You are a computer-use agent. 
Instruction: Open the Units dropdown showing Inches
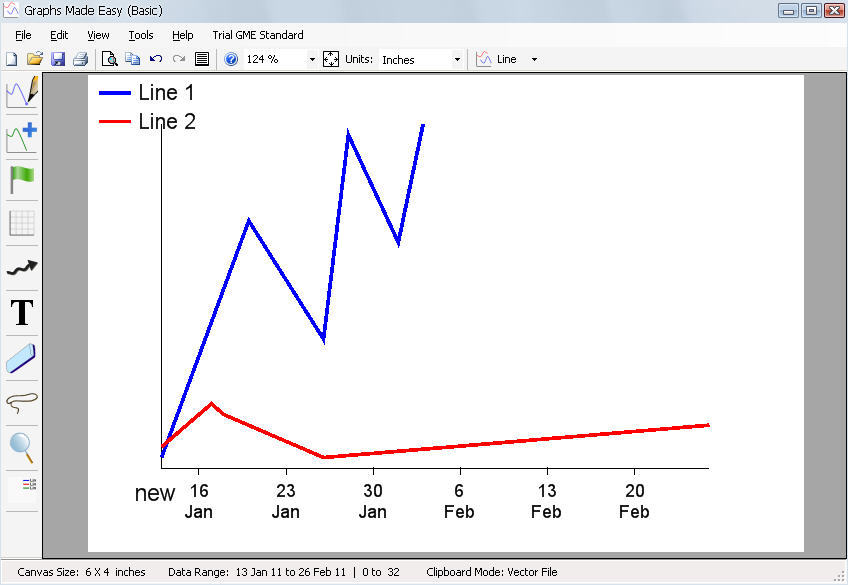coord(457,59)
